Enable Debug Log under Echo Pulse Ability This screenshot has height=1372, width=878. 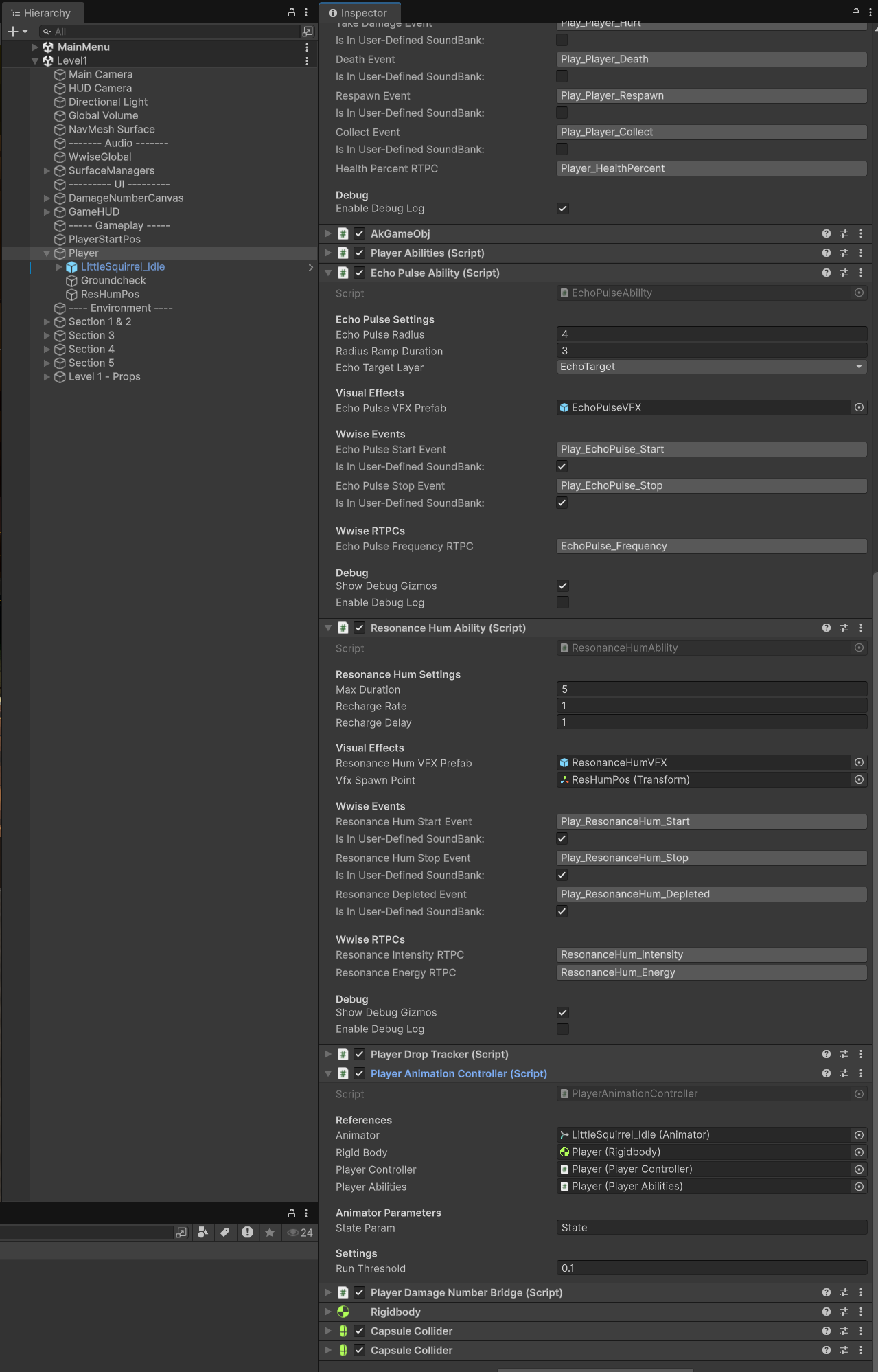pyautogui.click(x=563, y=602)
